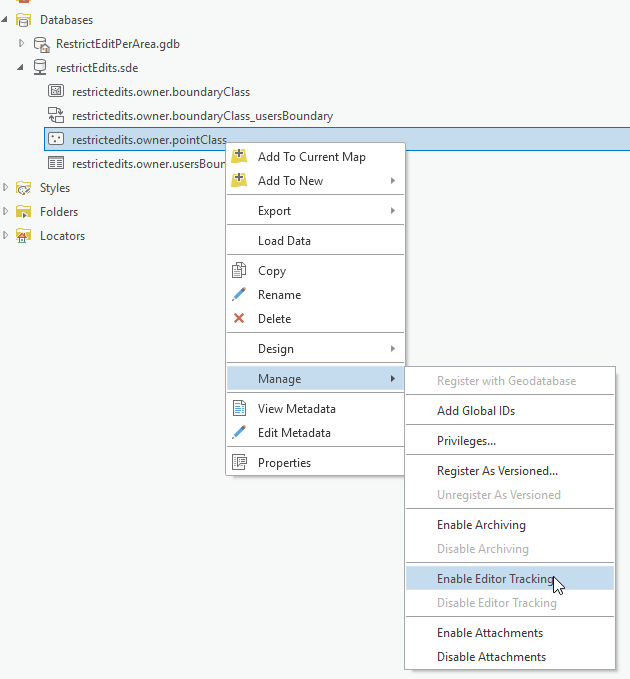This screenshot has height=679, width=630.
Task: Expand the Folders tree node
Action: tap(7, 212)
